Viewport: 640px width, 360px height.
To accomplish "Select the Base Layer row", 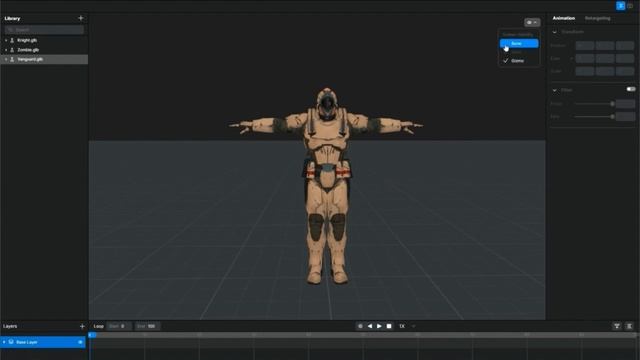I will pyautogui.click(x=43, y=342).
